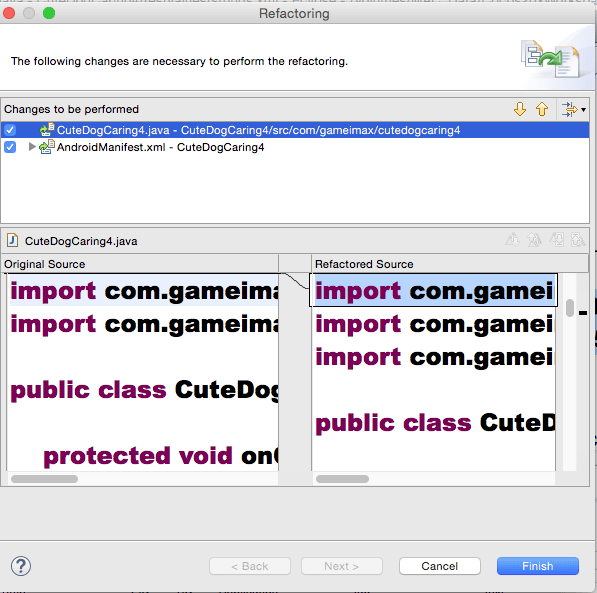Select the previous change up arrow
597x593 pixels.
tap(542, 109)
